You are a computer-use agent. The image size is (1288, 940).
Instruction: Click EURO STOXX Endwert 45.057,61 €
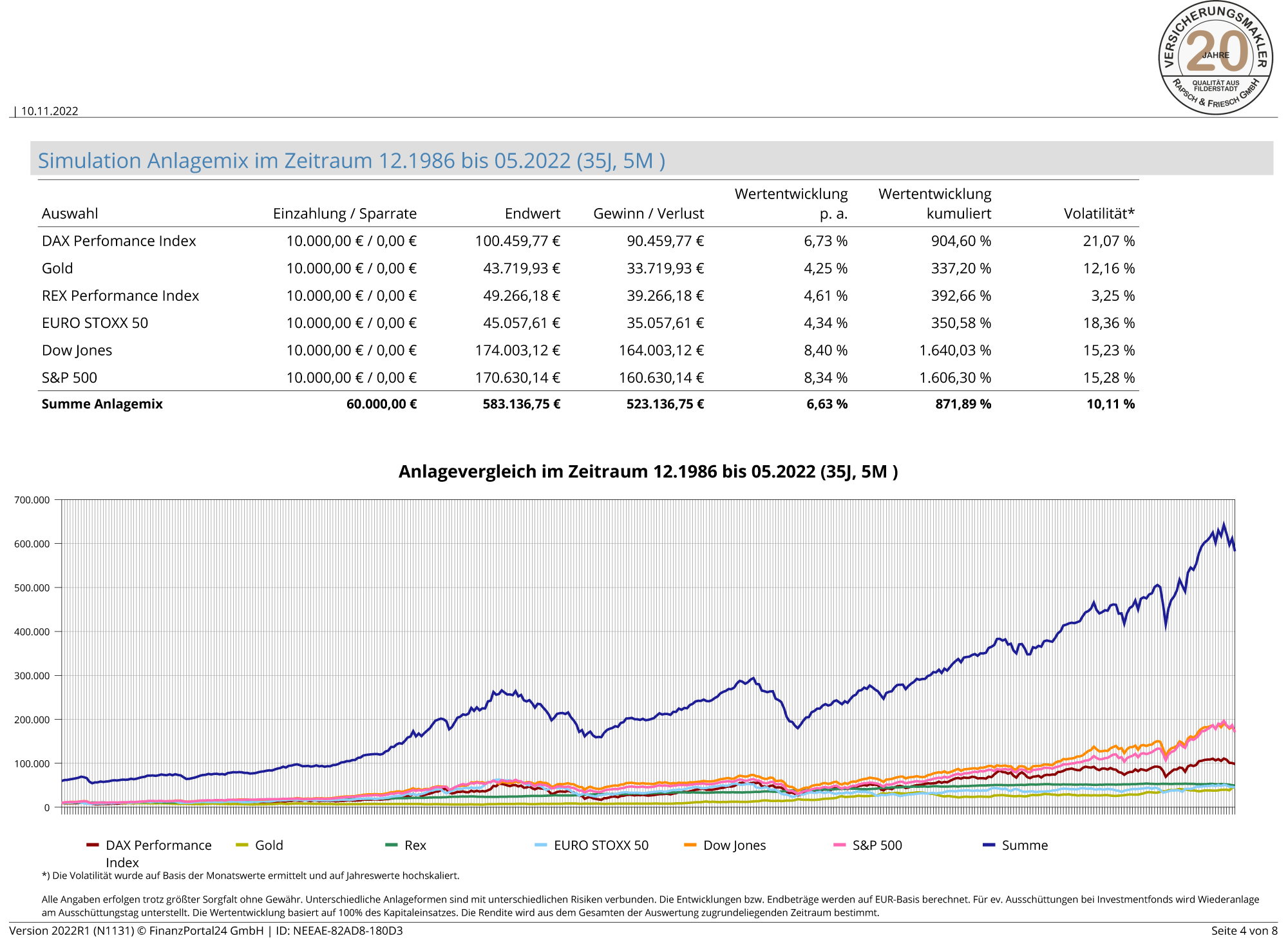click(522, 323)
